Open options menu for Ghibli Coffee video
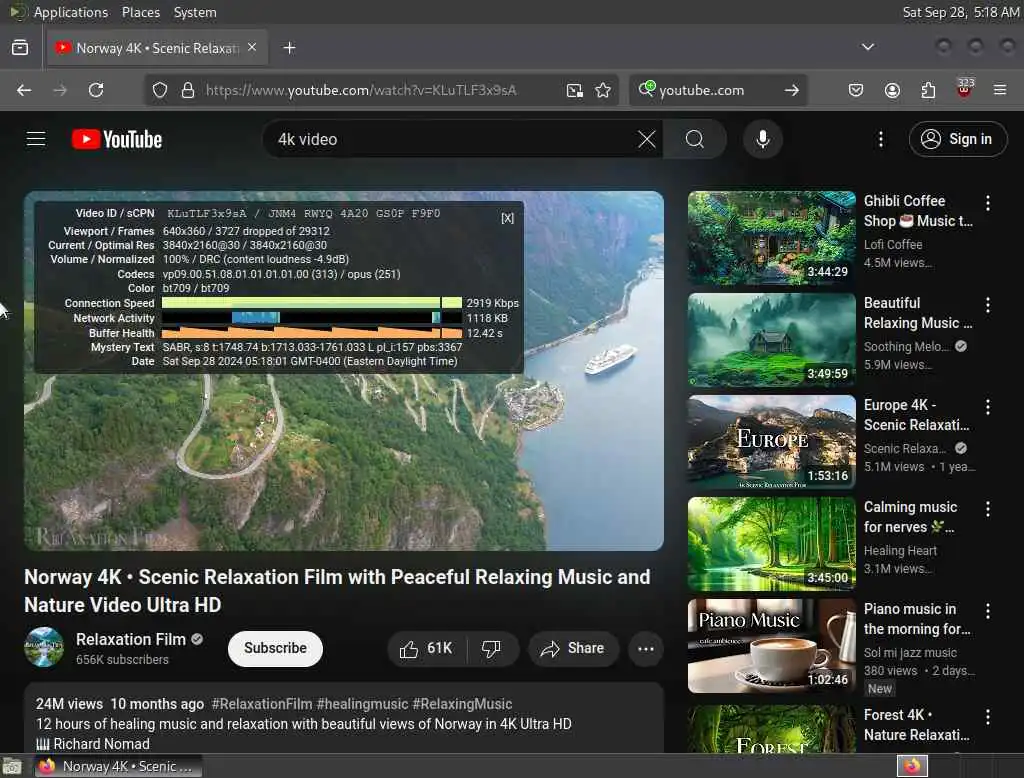Viewport: 1024px width, 778px height. coord(987,203)
